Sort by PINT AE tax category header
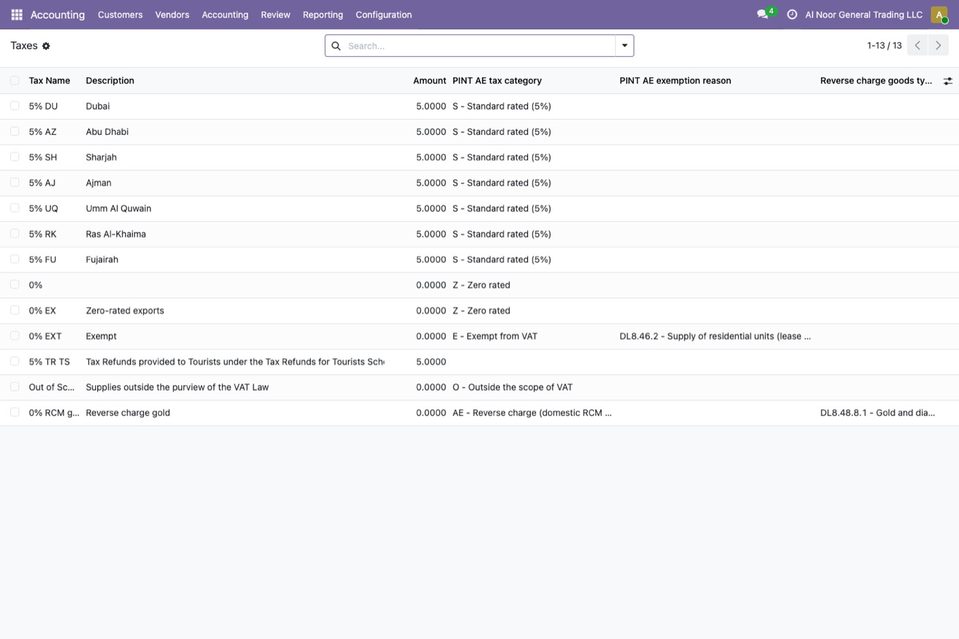The height and width of the screenshot is (639, 959). [497, 81]
